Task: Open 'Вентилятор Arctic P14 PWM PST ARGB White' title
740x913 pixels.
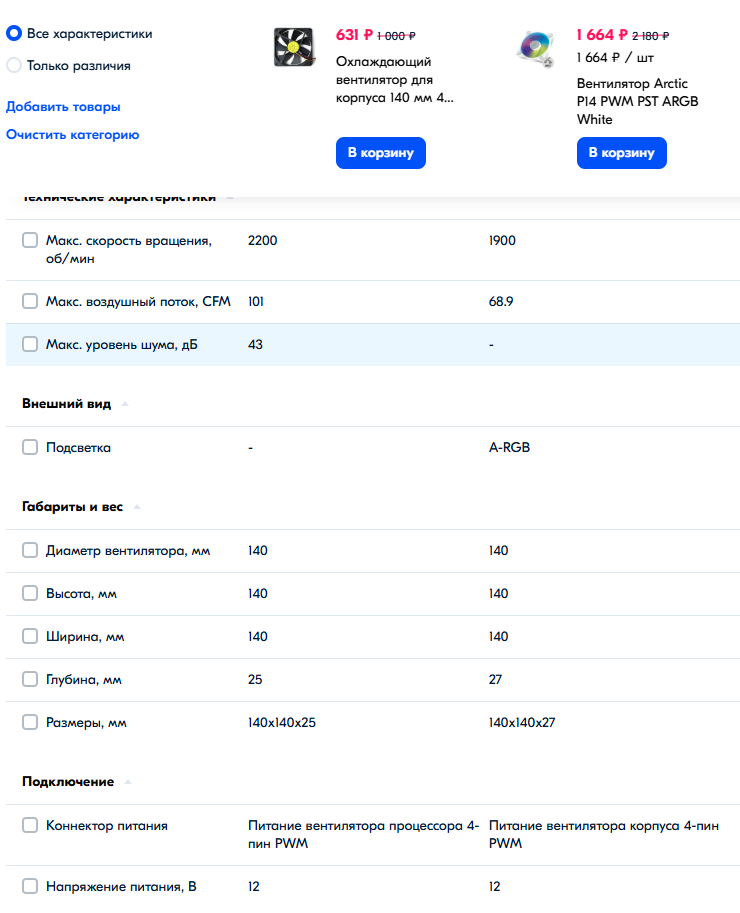Action: click(638, 101)
